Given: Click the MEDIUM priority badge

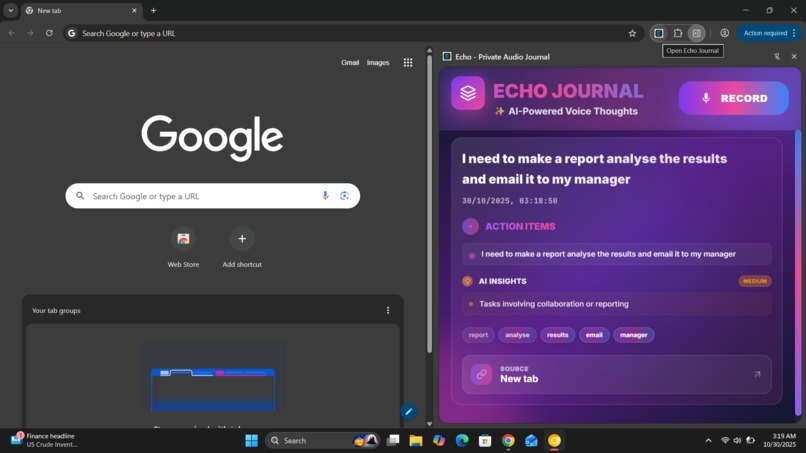Looking at the screenshot, I should 755,281.
